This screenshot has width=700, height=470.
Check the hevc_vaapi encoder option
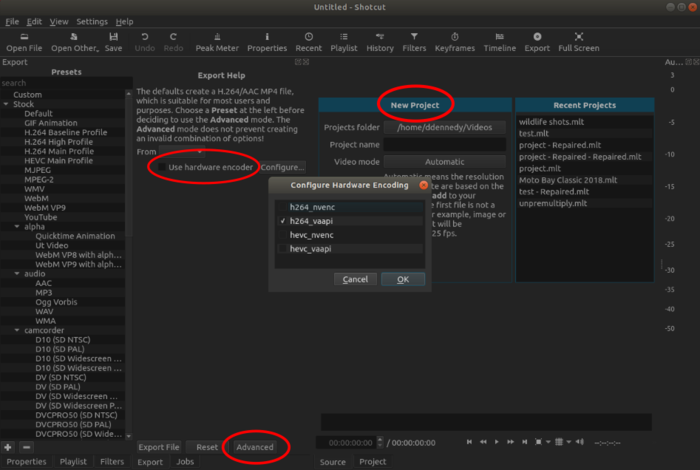tap(285, 248)
